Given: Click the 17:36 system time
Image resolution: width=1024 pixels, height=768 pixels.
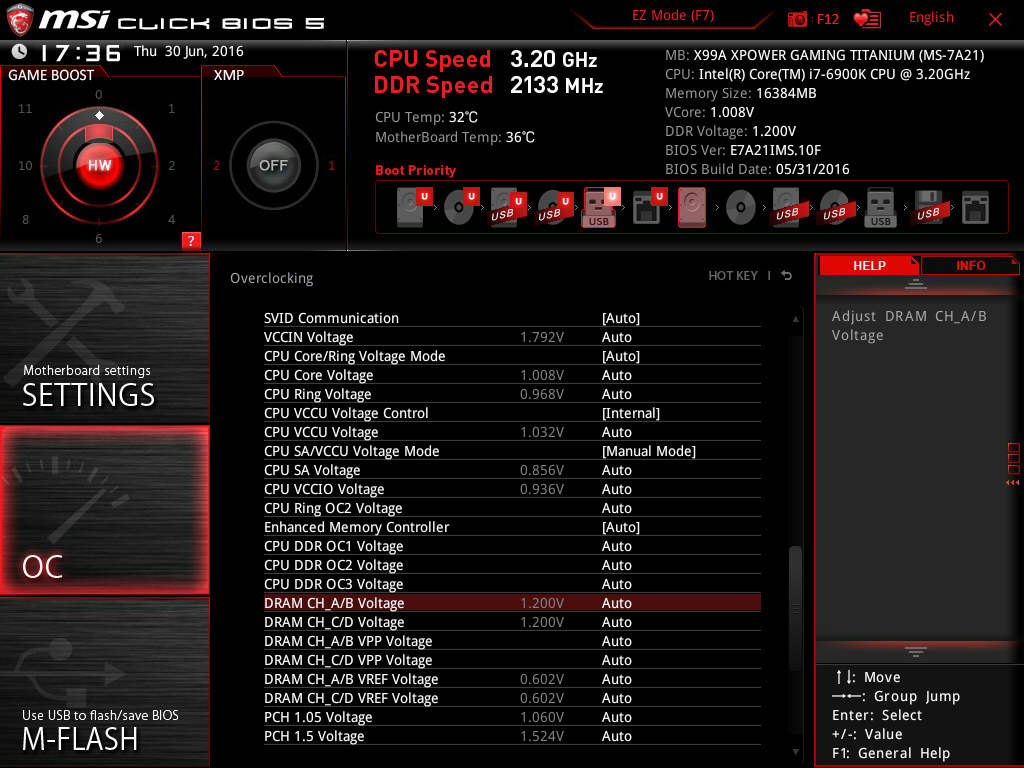Looking at the screenshot, I should [x=80, y=52].
